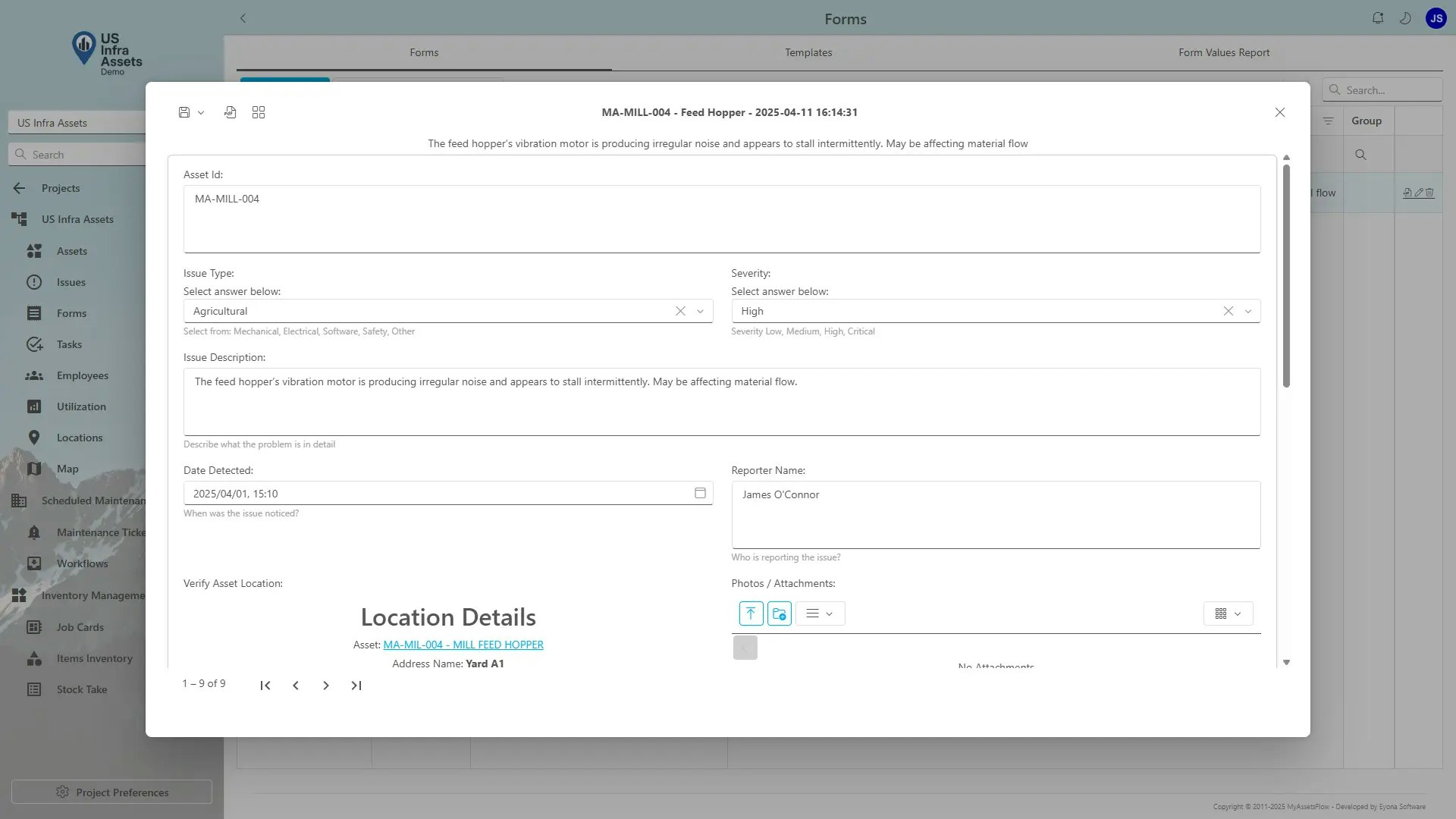Open Assets in the sidebar
1456x819 pixels.
pyautogui.click(x=72, y=251)
